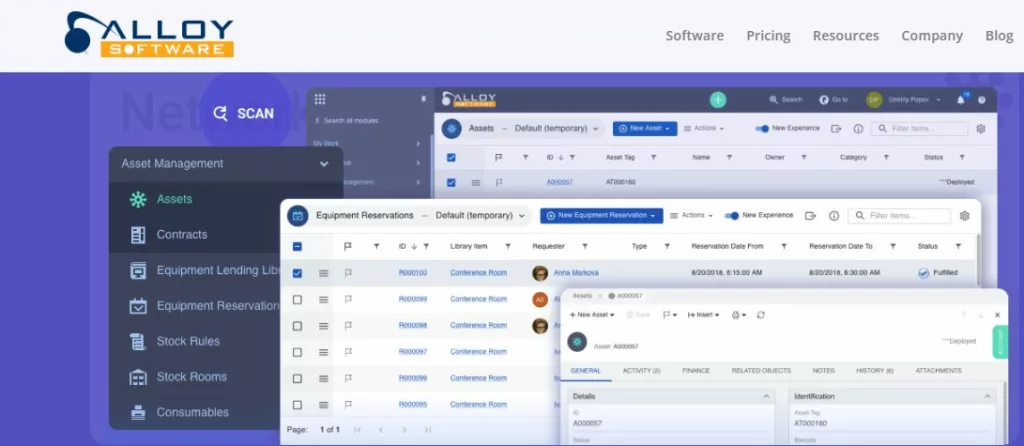Open Default (temporary) view dropdown in Equipment Reservations

click(x=481, y=215)
